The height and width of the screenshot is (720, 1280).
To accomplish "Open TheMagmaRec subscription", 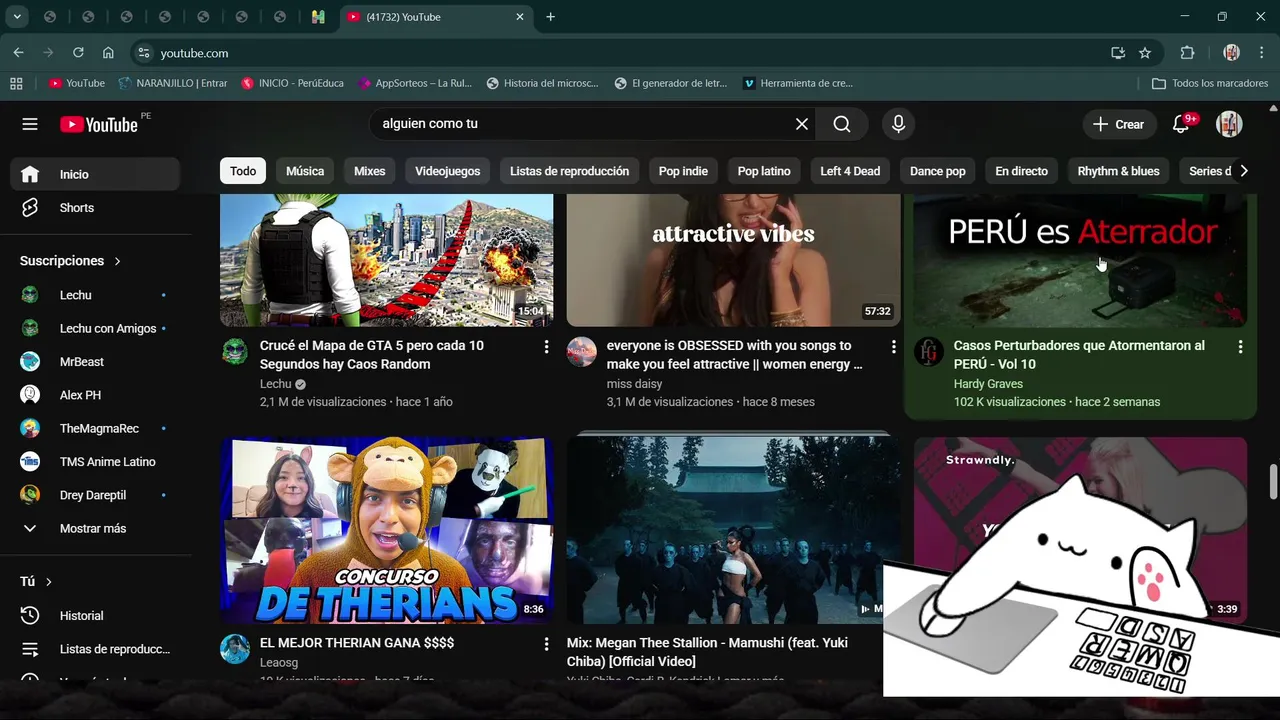I will [x=95, y=428].
